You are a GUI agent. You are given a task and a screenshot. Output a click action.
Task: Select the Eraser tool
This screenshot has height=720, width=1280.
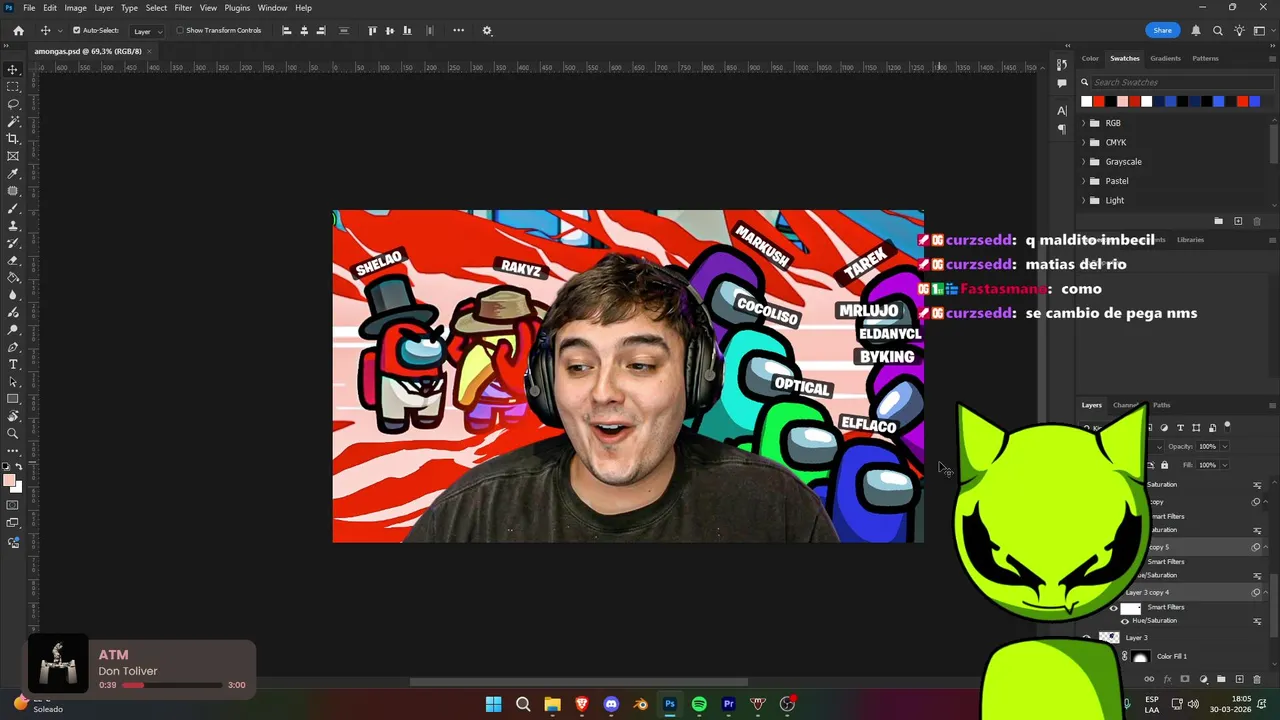pyautogui.click(x=13, y=260)
